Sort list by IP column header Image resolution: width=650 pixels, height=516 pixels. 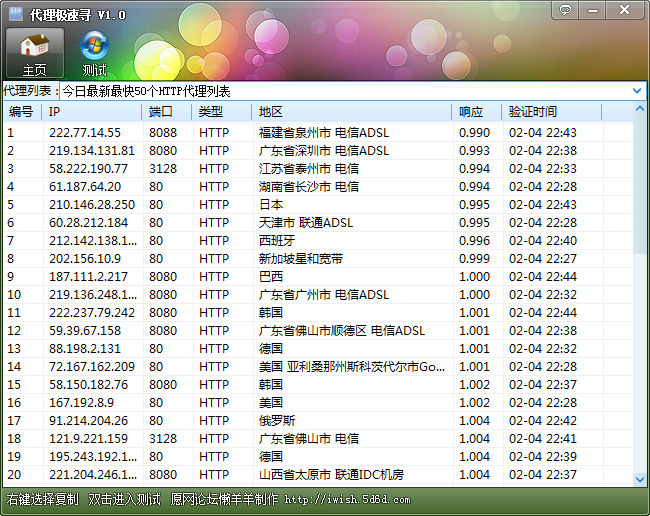click(93, 112)
